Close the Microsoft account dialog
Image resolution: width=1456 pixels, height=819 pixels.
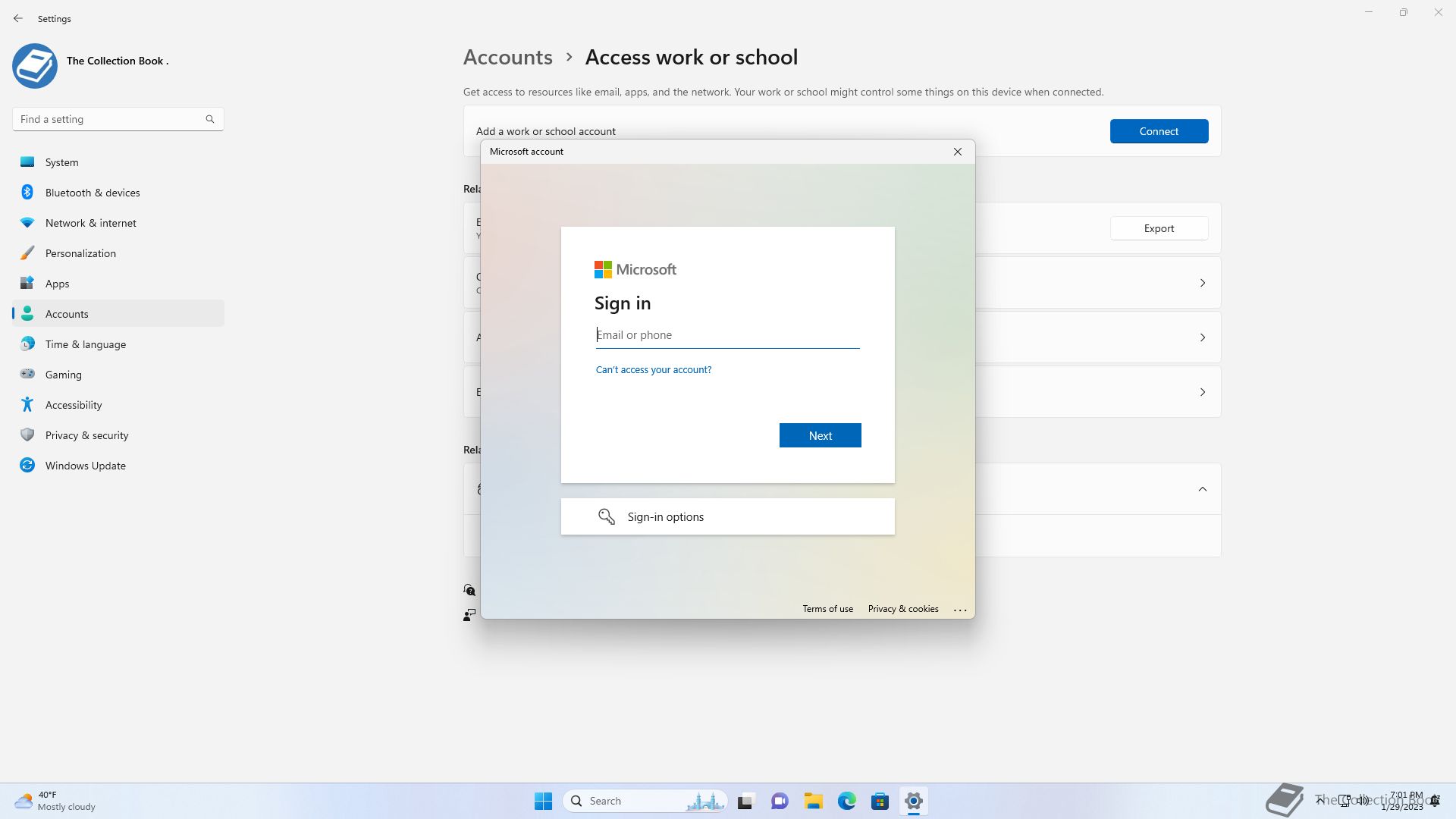click(x=958, y=152)
